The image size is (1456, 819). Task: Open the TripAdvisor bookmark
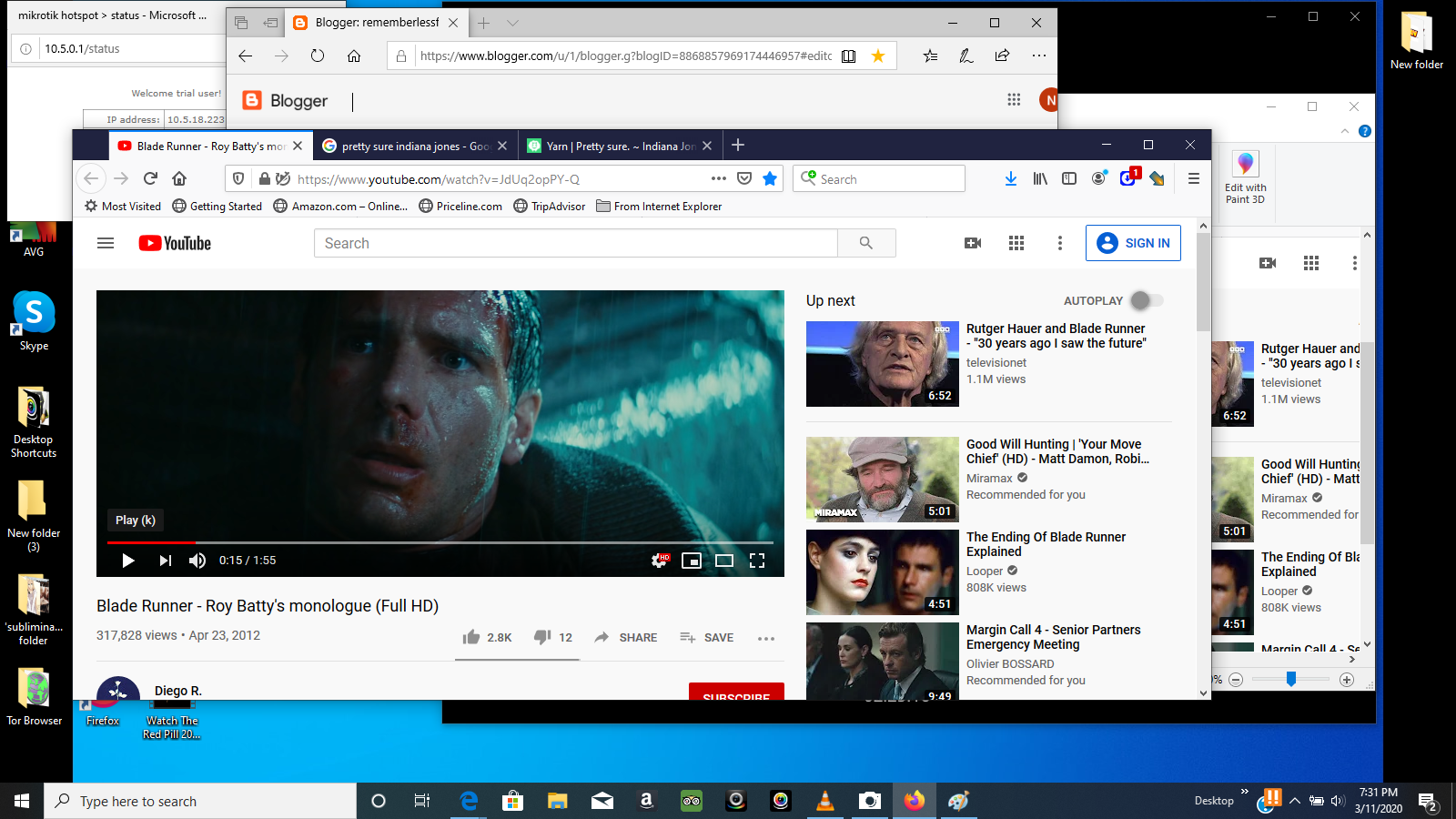[550, 207]
